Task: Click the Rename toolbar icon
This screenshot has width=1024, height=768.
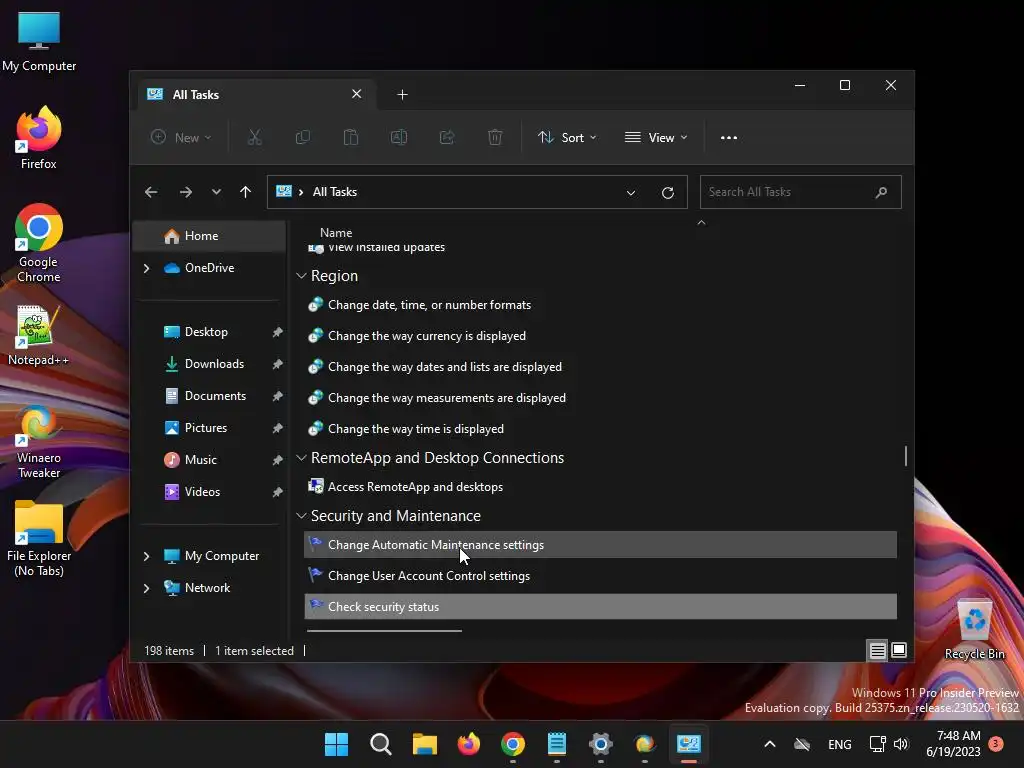Action: point(399,138)
